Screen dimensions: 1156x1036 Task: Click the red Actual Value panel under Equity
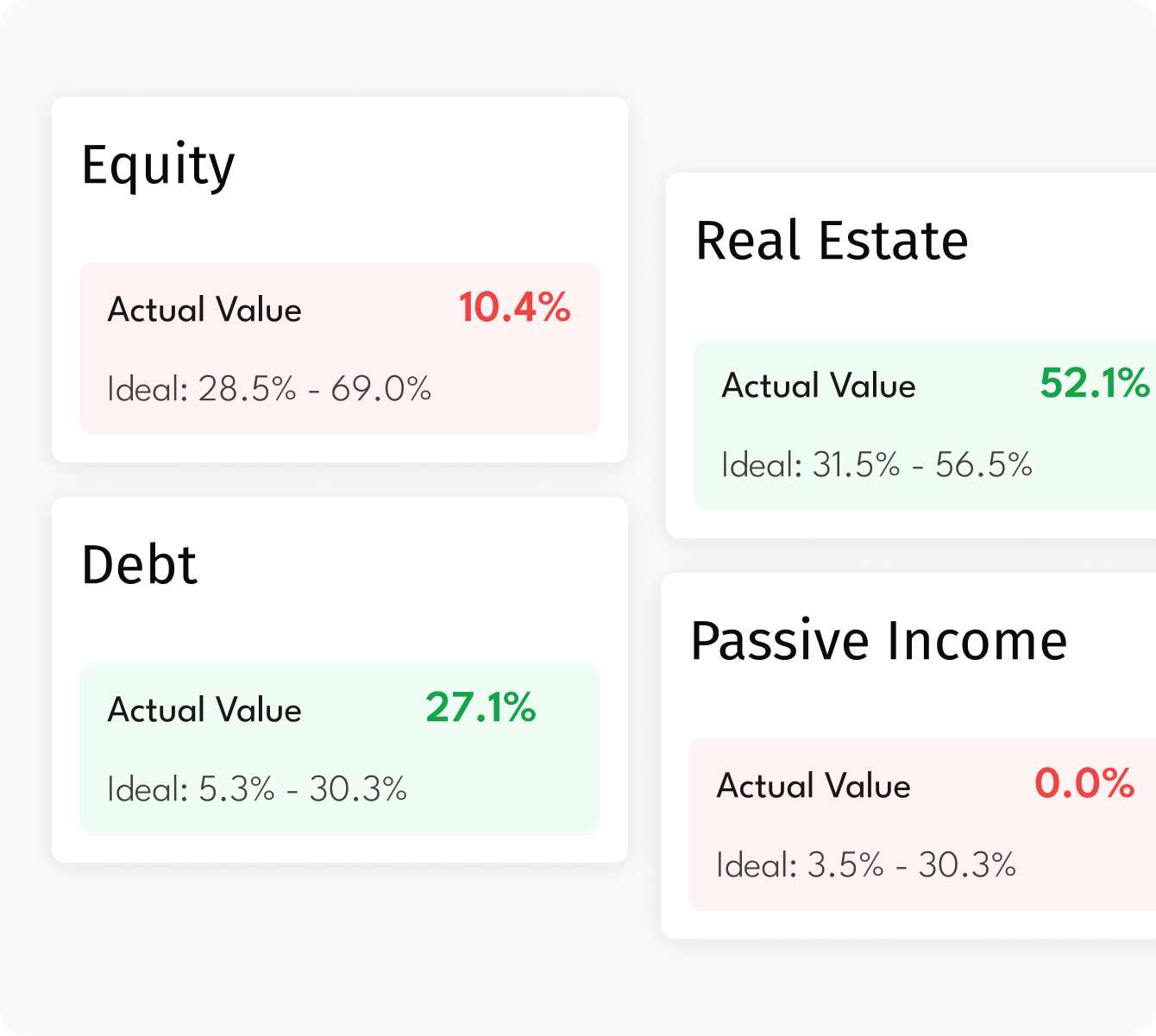(340, 347)
